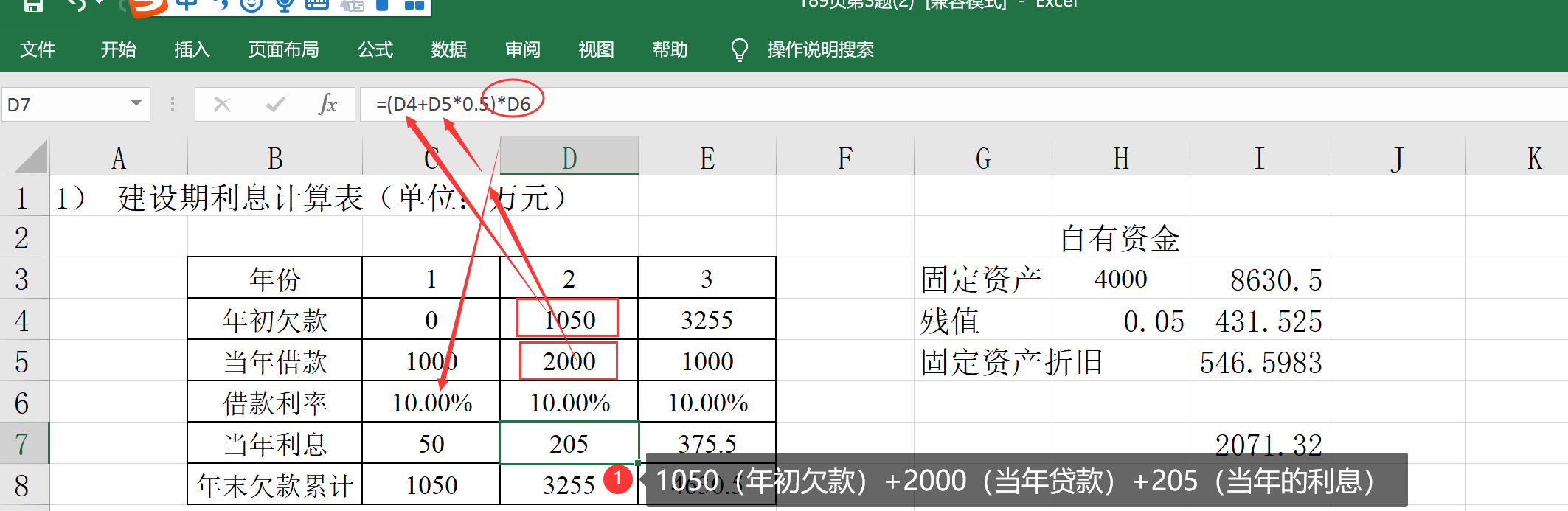This screenshot has width=1568, height=511.
Task: Switch to the 视图 ribbon tab
Action: (597, 49)
